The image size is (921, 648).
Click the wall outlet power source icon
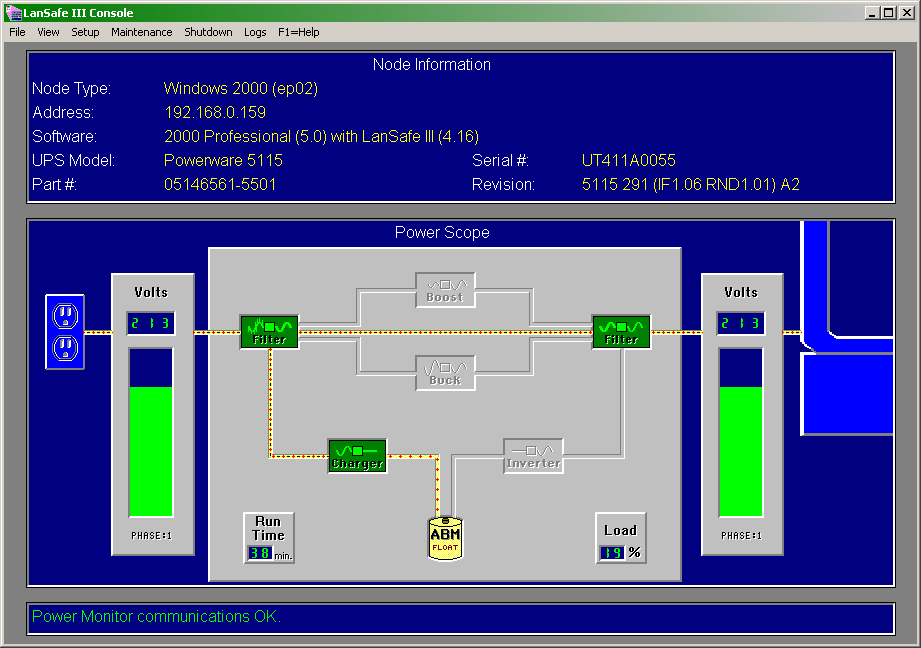click(65, 332)
